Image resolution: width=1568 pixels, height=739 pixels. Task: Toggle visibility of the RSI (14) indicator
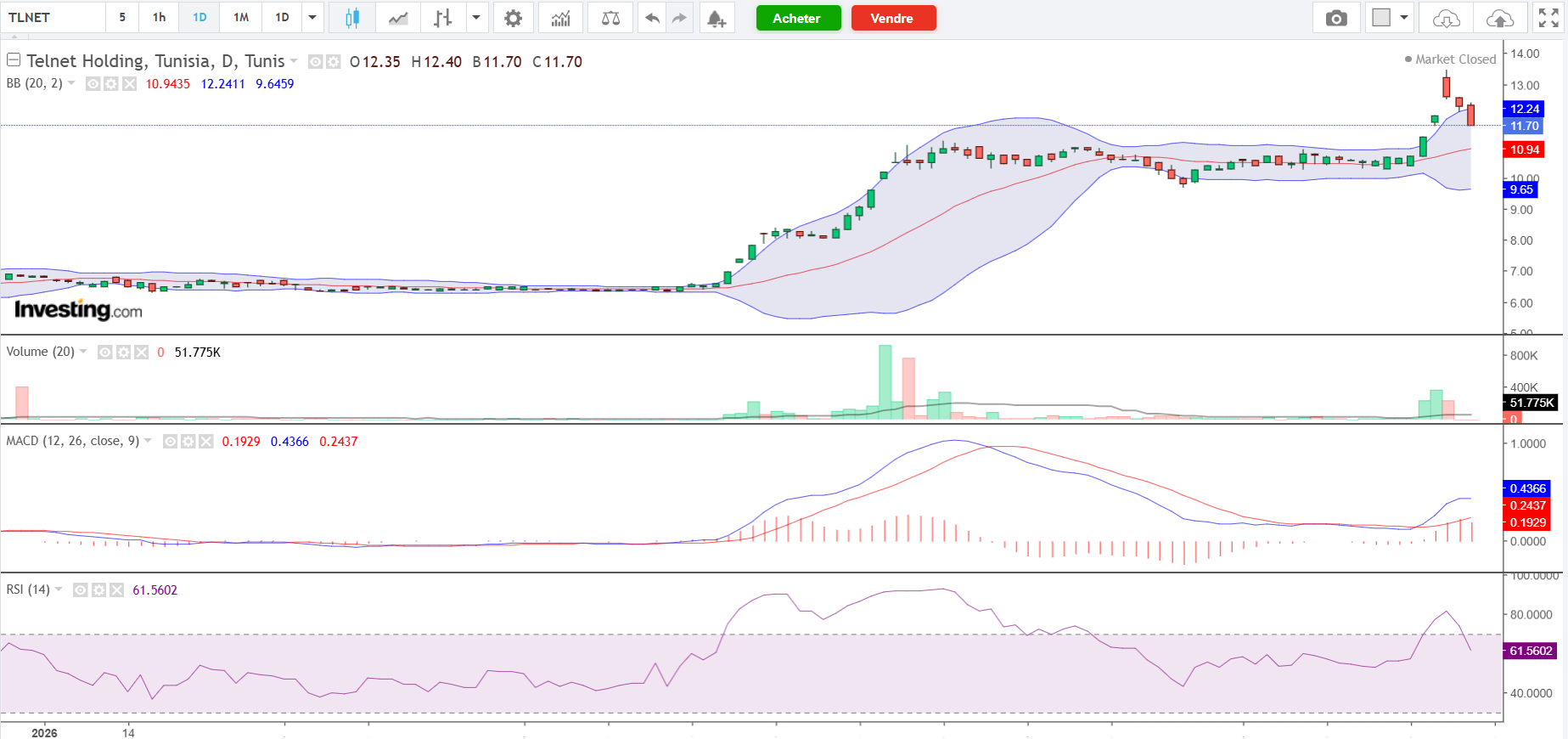coord(80,590)
